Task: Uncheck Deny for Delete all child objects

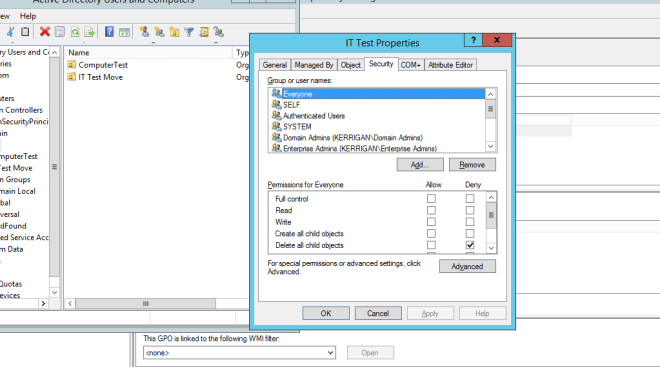Action: 470,245
